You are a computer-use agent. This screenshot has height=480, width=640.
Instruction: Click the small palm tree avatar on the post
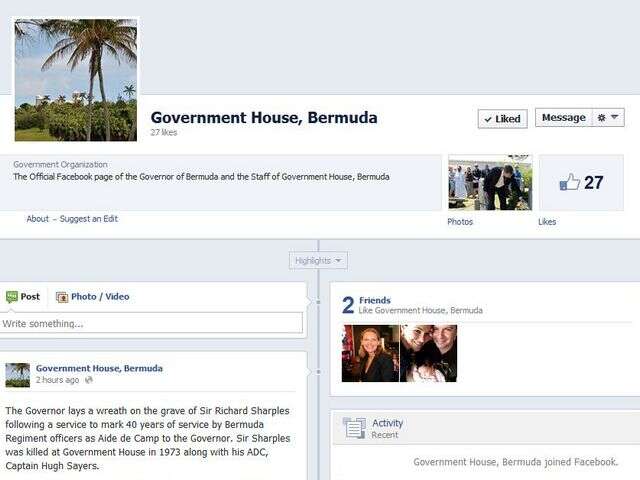click(18, 375)
